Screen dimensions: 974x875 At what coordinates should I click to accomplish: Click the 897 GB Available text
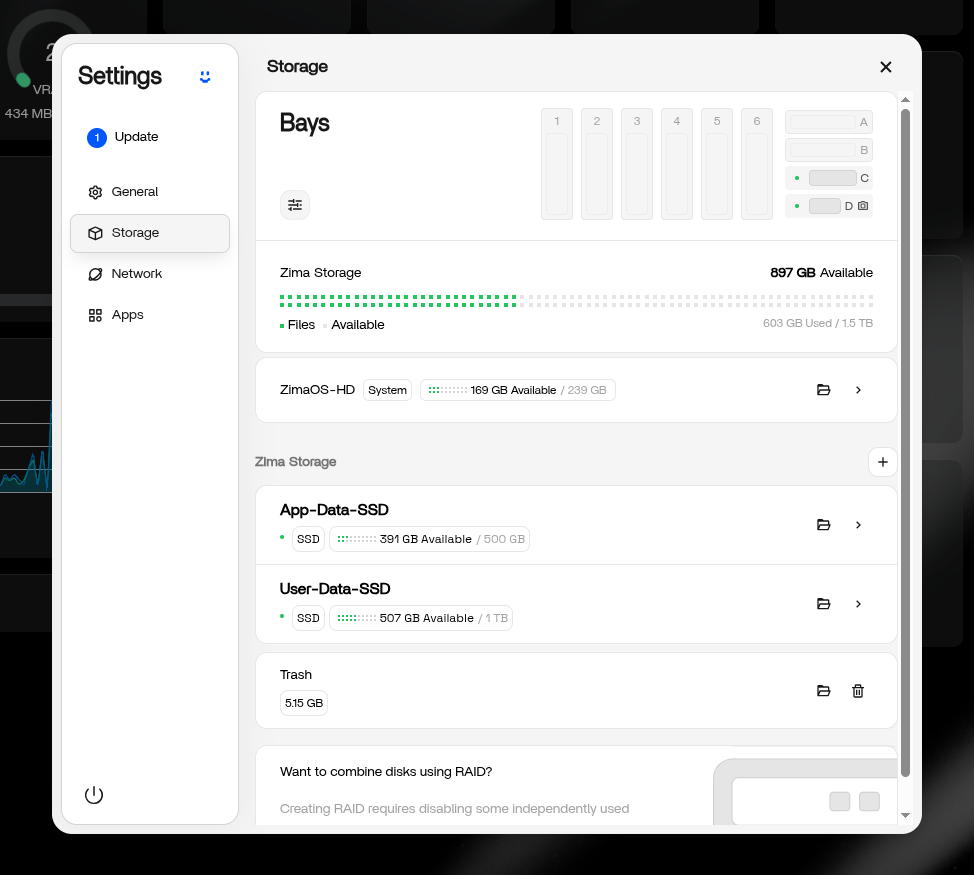click(821, 273)
